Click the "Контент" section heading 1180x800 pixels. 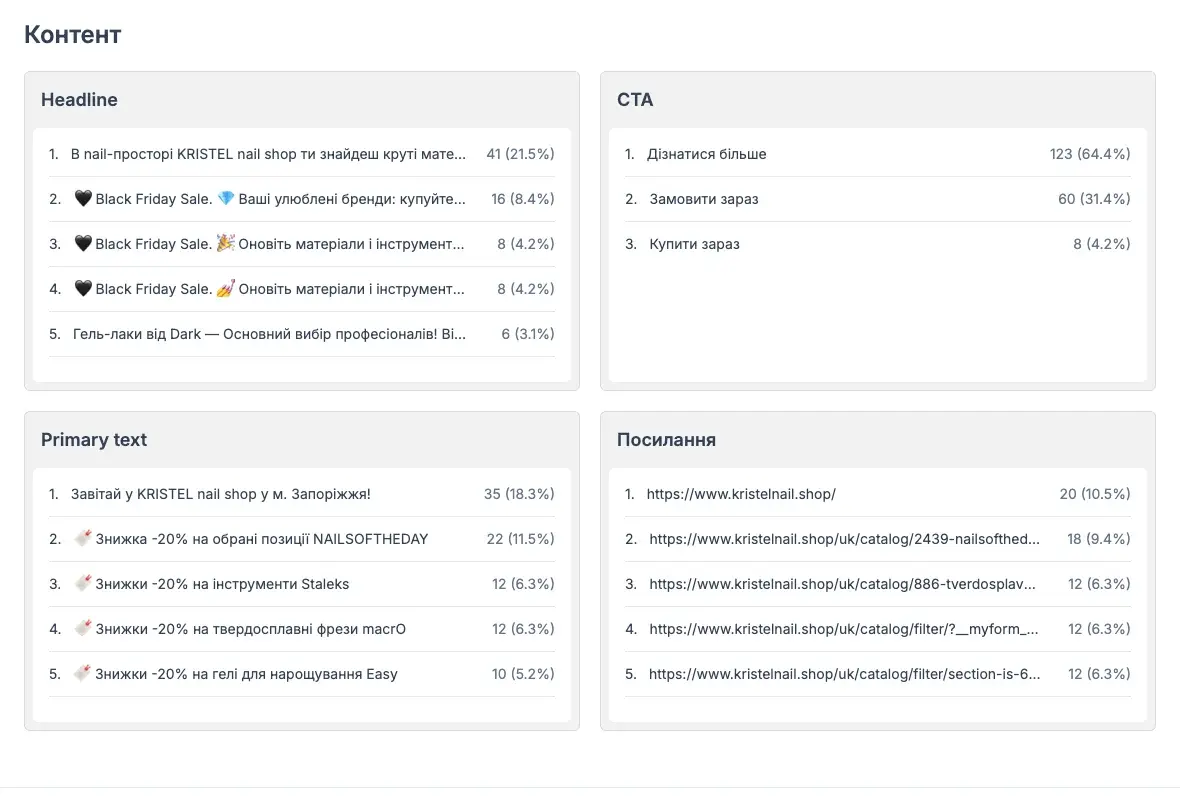coord(72,35)
